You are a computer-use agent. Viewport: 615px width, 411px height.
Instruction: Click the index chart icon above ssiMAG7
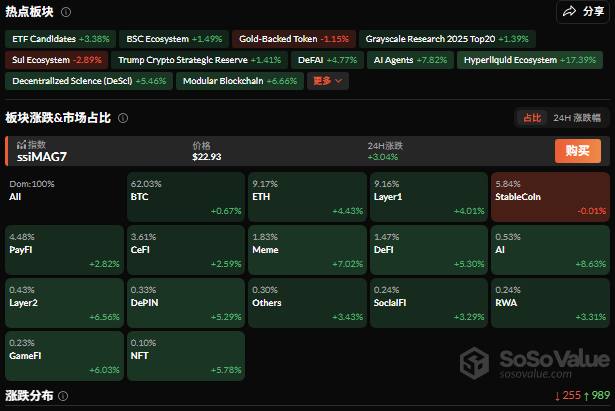21,145
